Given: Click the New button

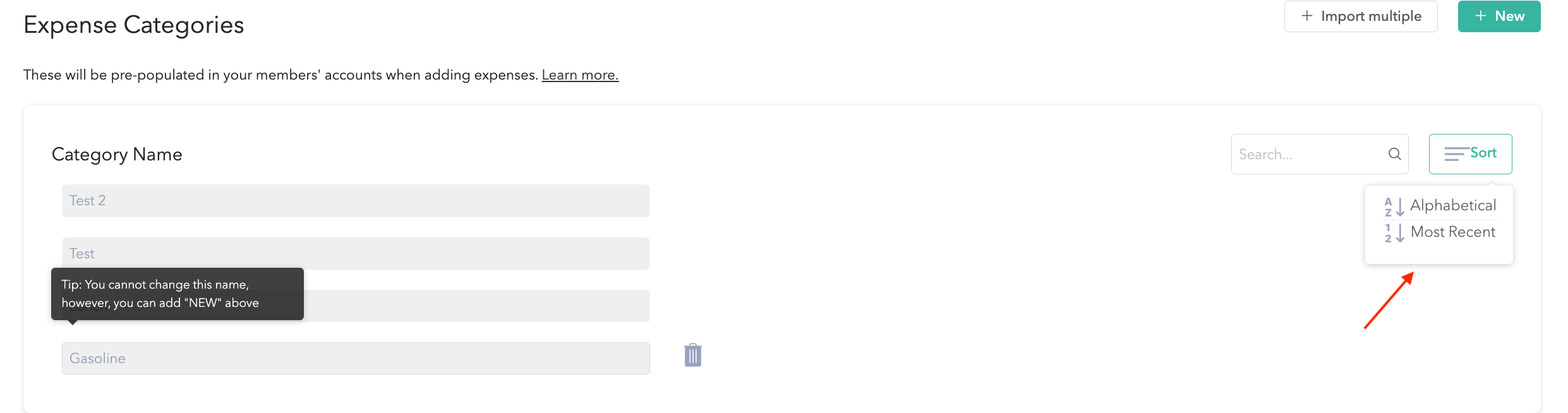Looking at the screenshot, I should point(1499,16).
